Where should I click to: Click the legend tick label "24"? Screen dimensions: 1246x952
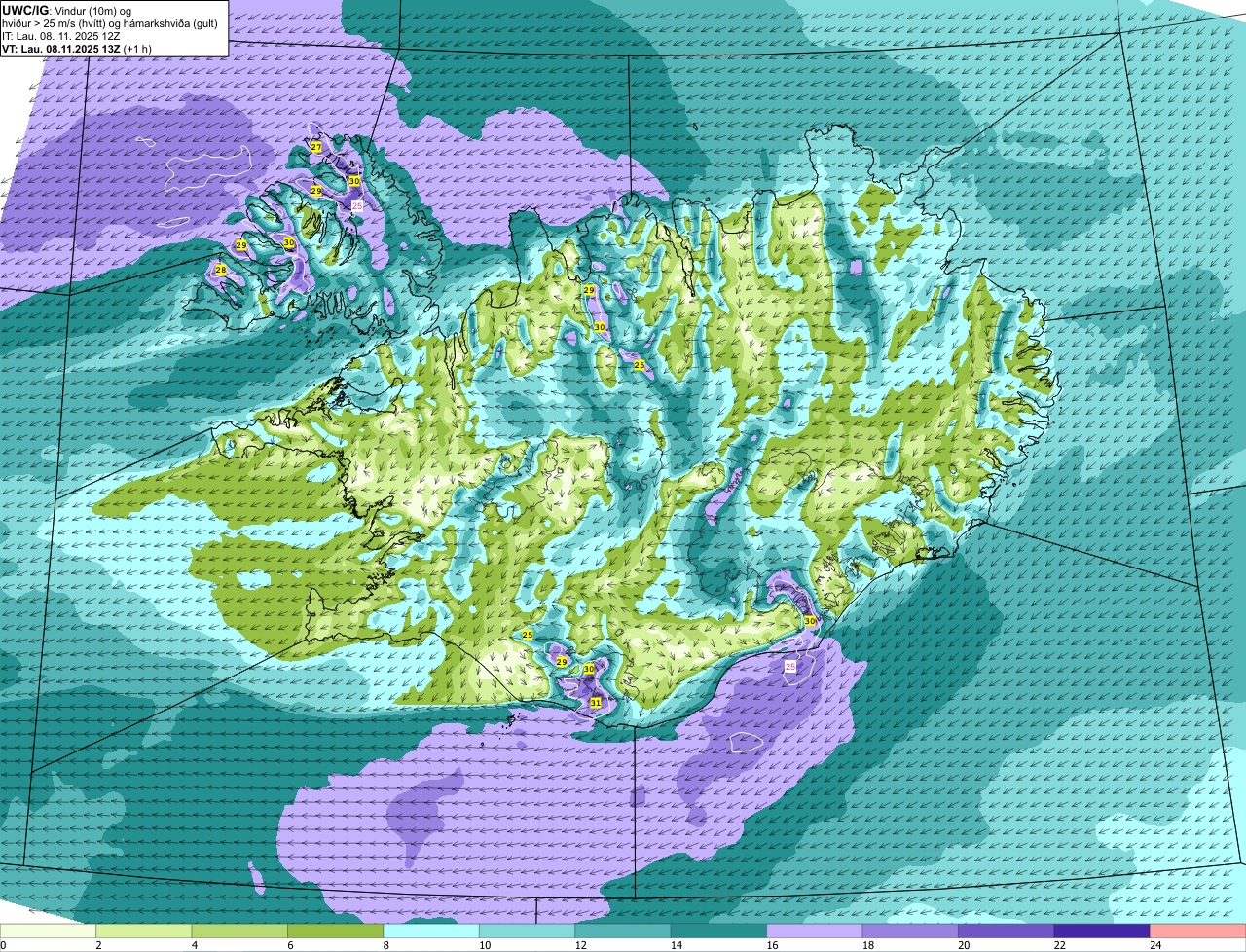click(x=1154, y=945)
